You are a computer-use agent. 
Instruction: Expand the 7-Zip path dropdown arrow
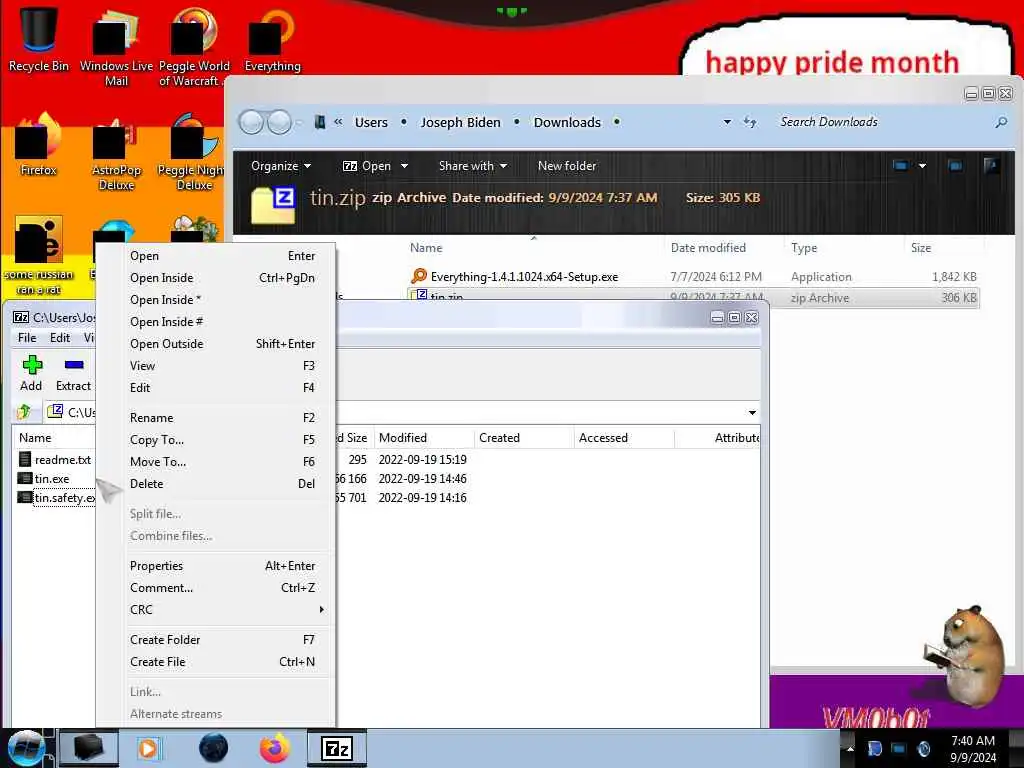pos(752,413)
